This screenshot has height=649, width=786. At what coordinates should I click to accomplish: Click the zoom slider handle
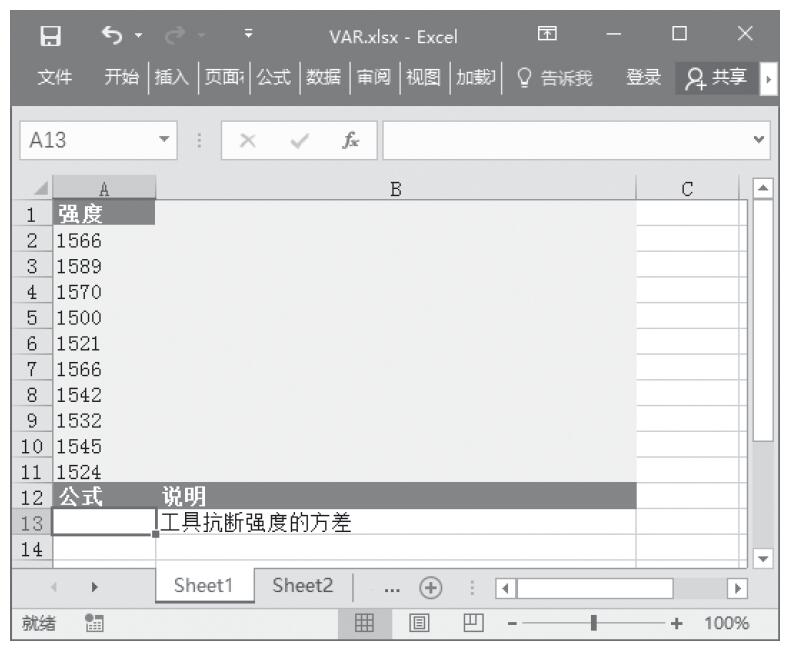tap(595, 623)
